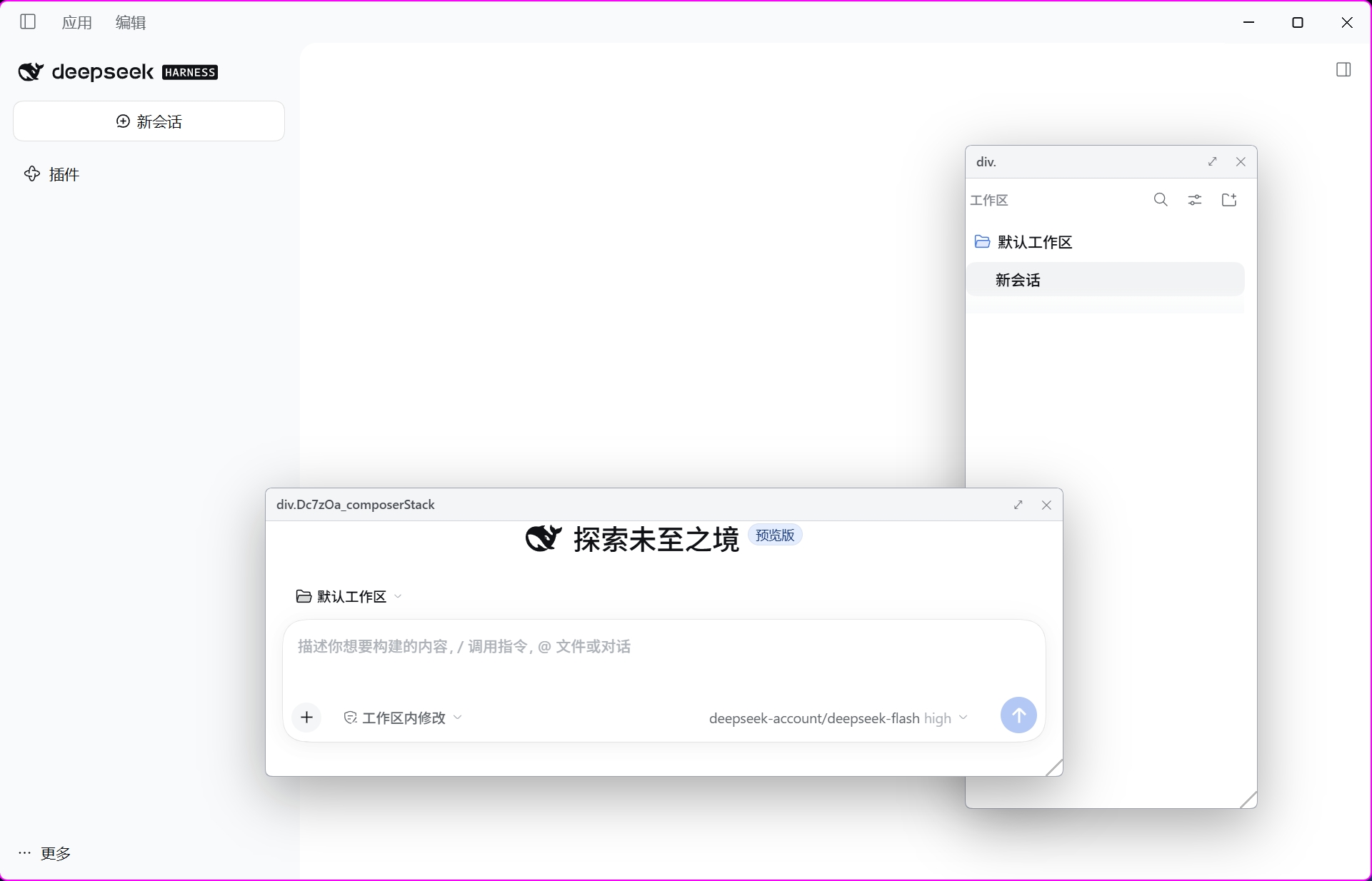
Task: Close the composerStack panel
Action: tap(1047, 505)
